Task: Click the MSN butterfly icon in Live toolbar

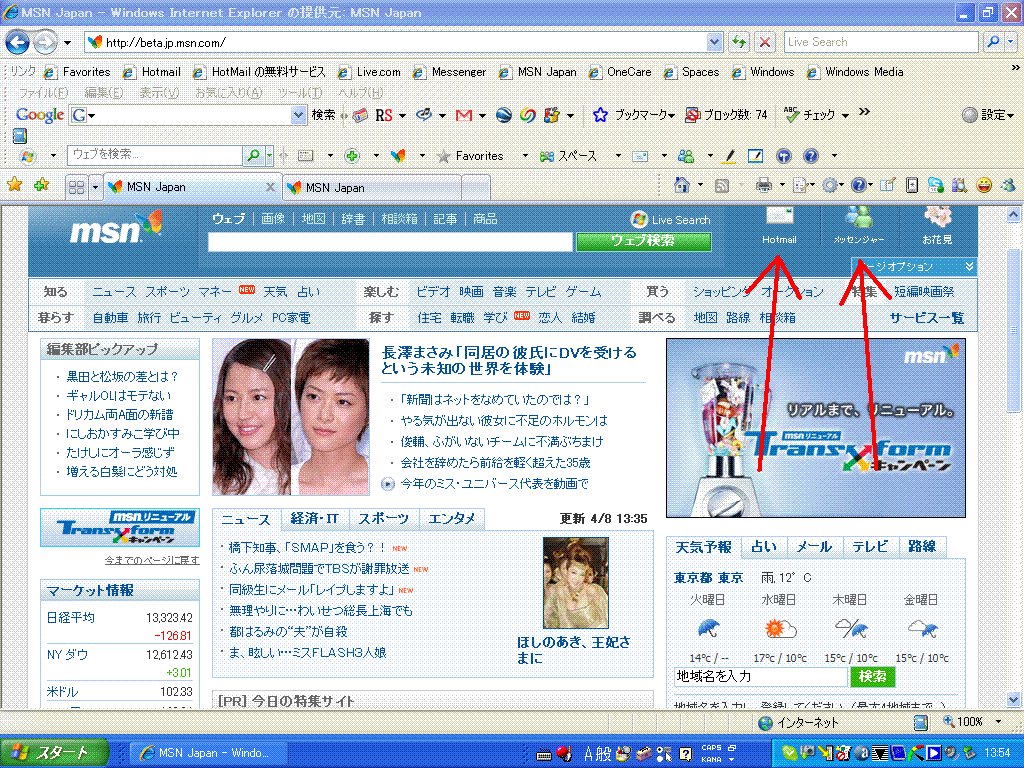Action: click(x=398, y=155)
